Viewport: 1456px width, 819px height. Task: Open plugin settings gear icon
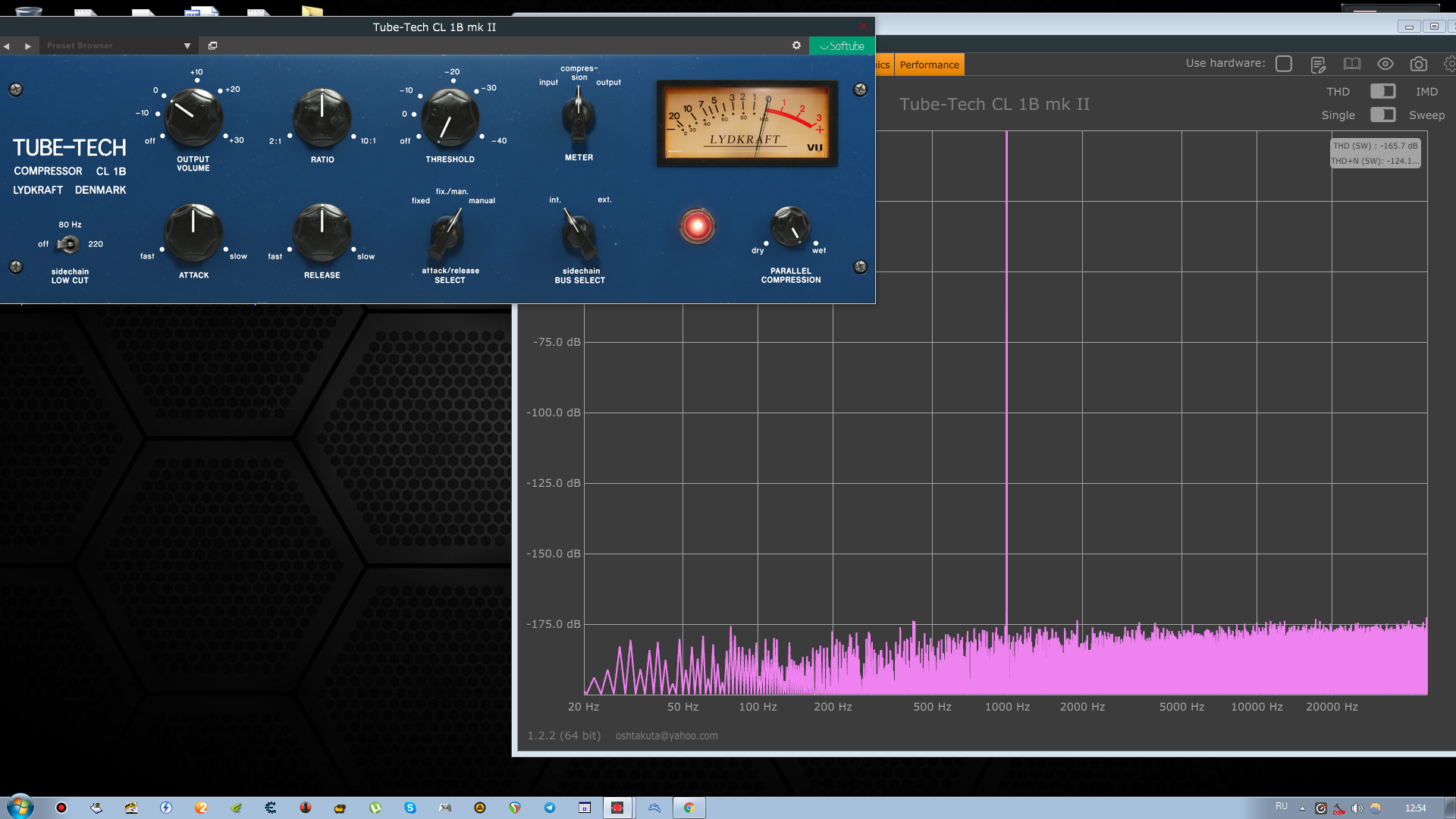pos(796,45)
